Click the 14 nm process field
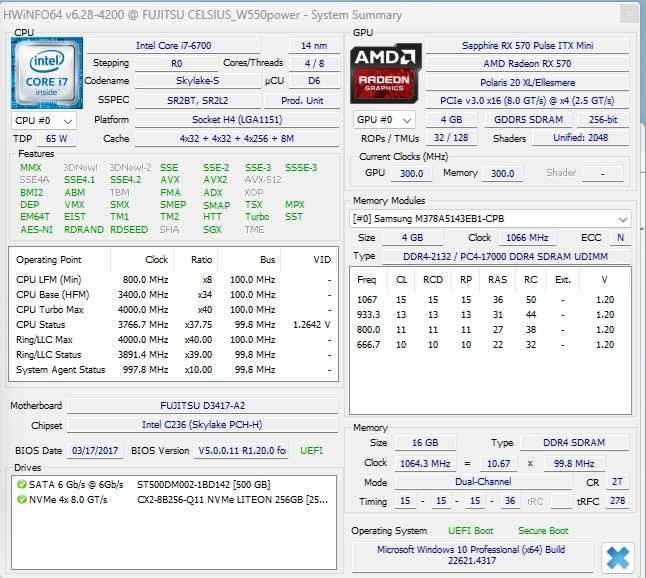The height and width of the screenshot is (578, 646). click(314, 46)
